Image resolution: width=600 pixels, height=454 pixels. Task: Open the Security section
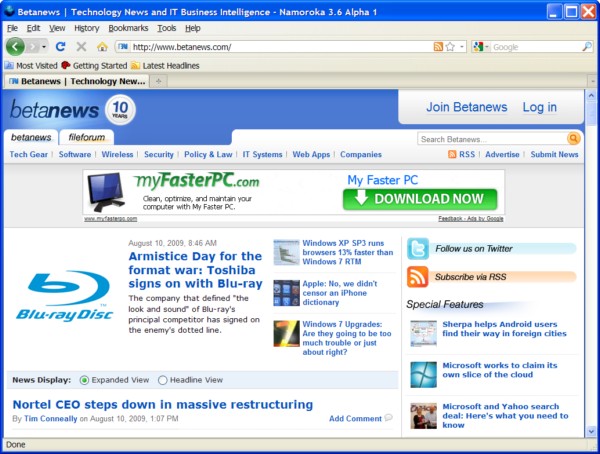(x=159, y=154)
